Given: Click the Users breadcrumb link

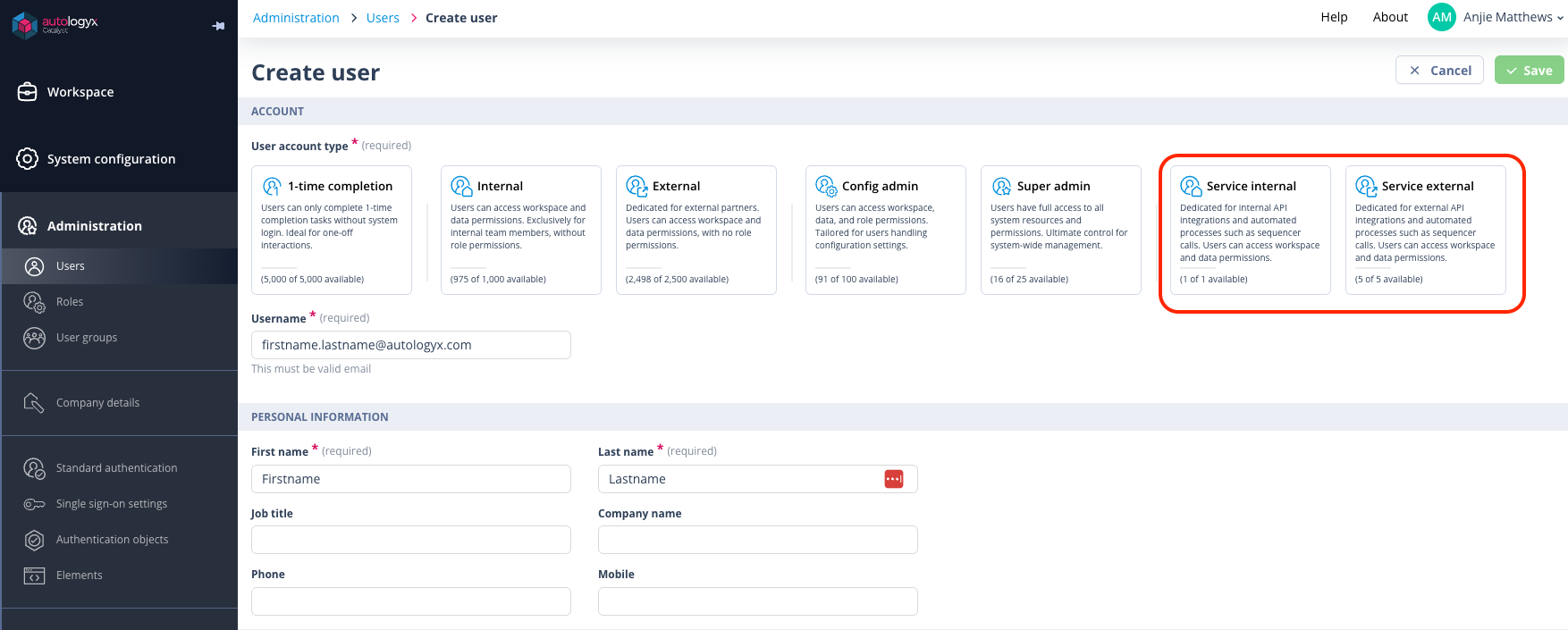Looking at the screenshot, I should click(x=383, y=18).
